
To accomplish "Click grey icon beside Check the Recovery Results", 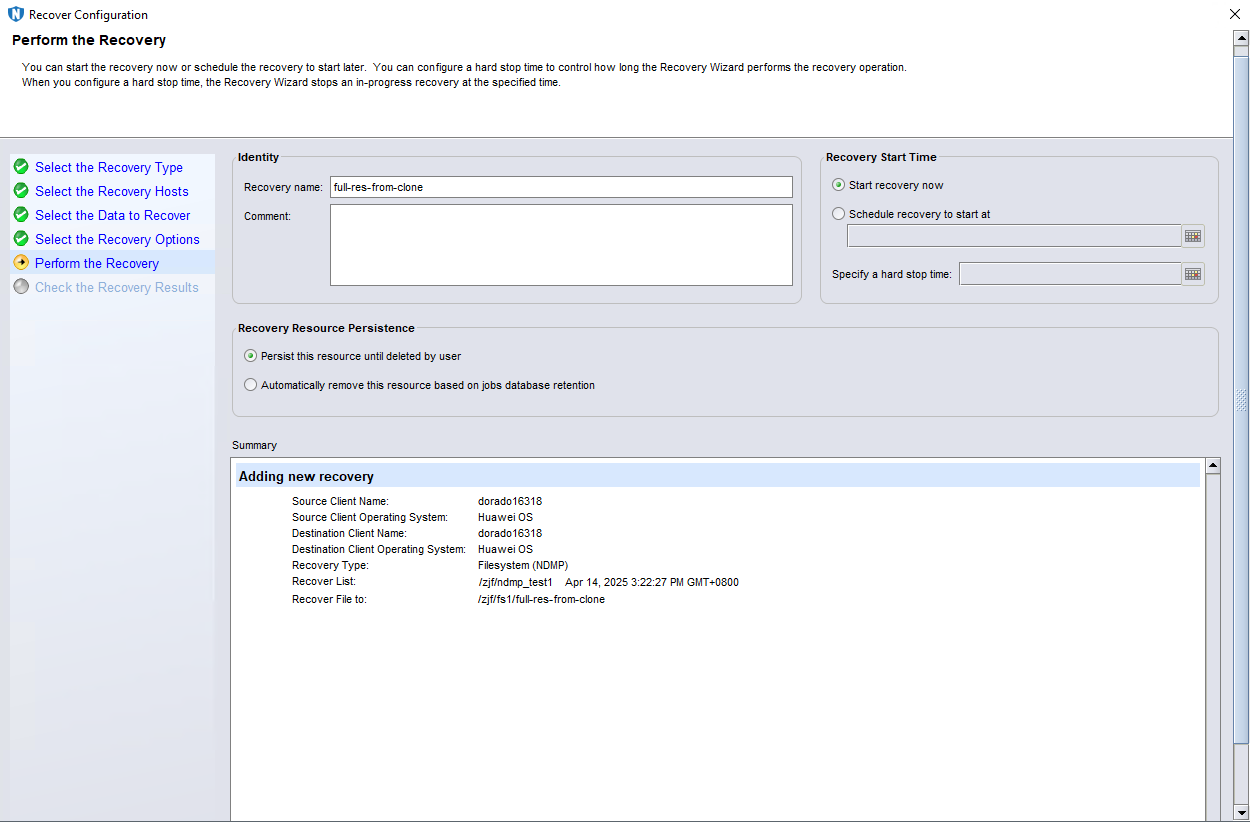I will tap(21, 287).
